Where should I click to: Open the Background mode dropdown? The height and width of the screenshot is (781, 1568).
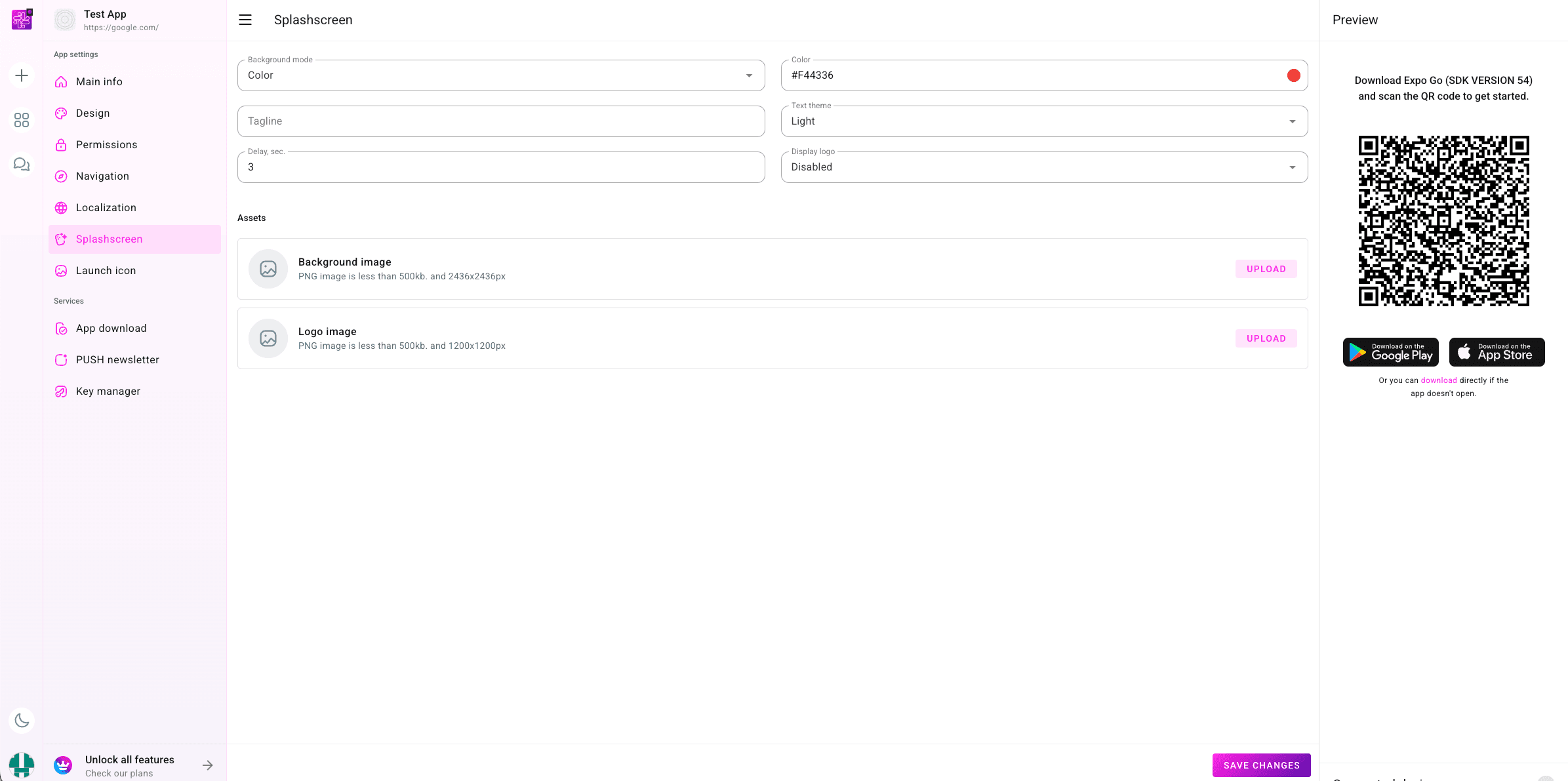pos(501,75)
